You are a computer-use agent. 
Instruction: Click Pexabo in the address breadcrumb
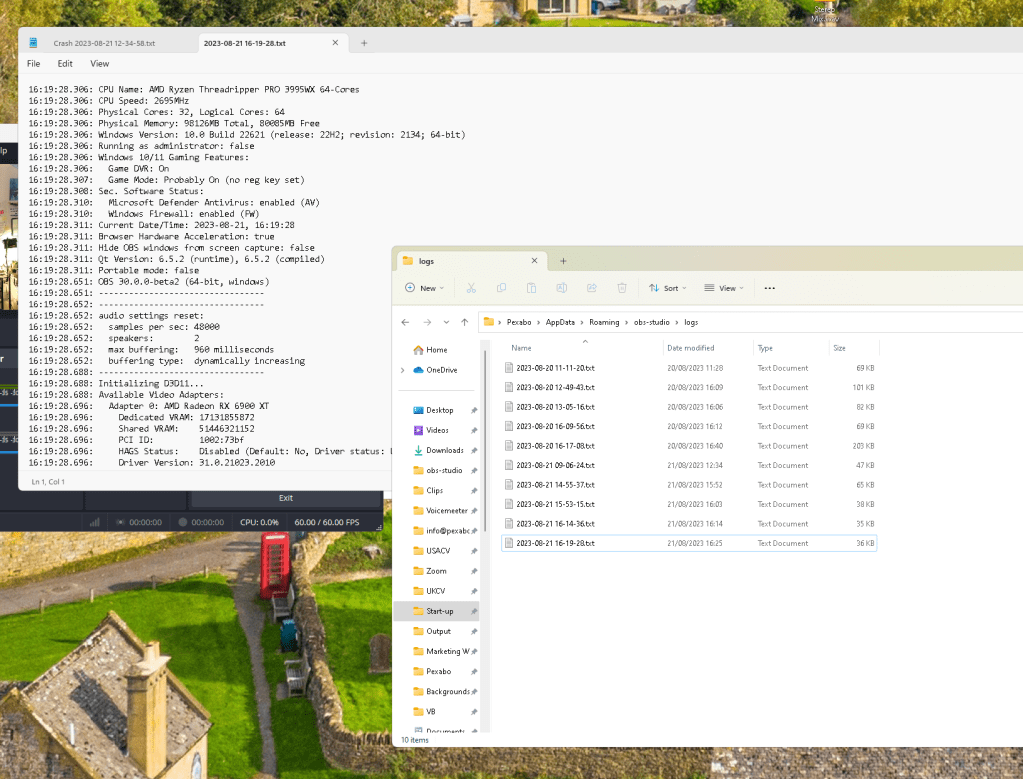click(519, 322)
